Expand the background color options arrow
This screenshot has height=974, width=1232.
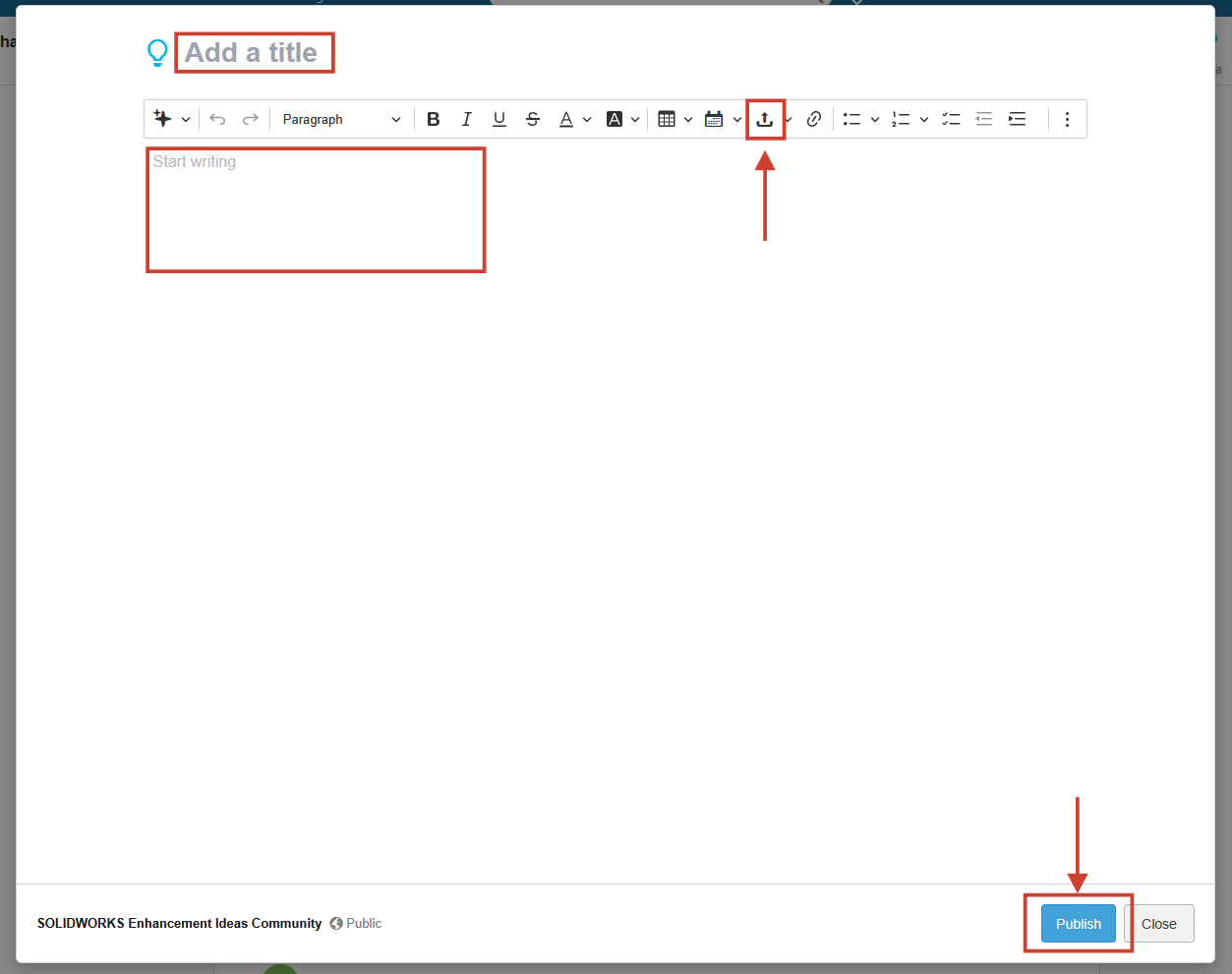pyautogui.click(x=635, y=120)
